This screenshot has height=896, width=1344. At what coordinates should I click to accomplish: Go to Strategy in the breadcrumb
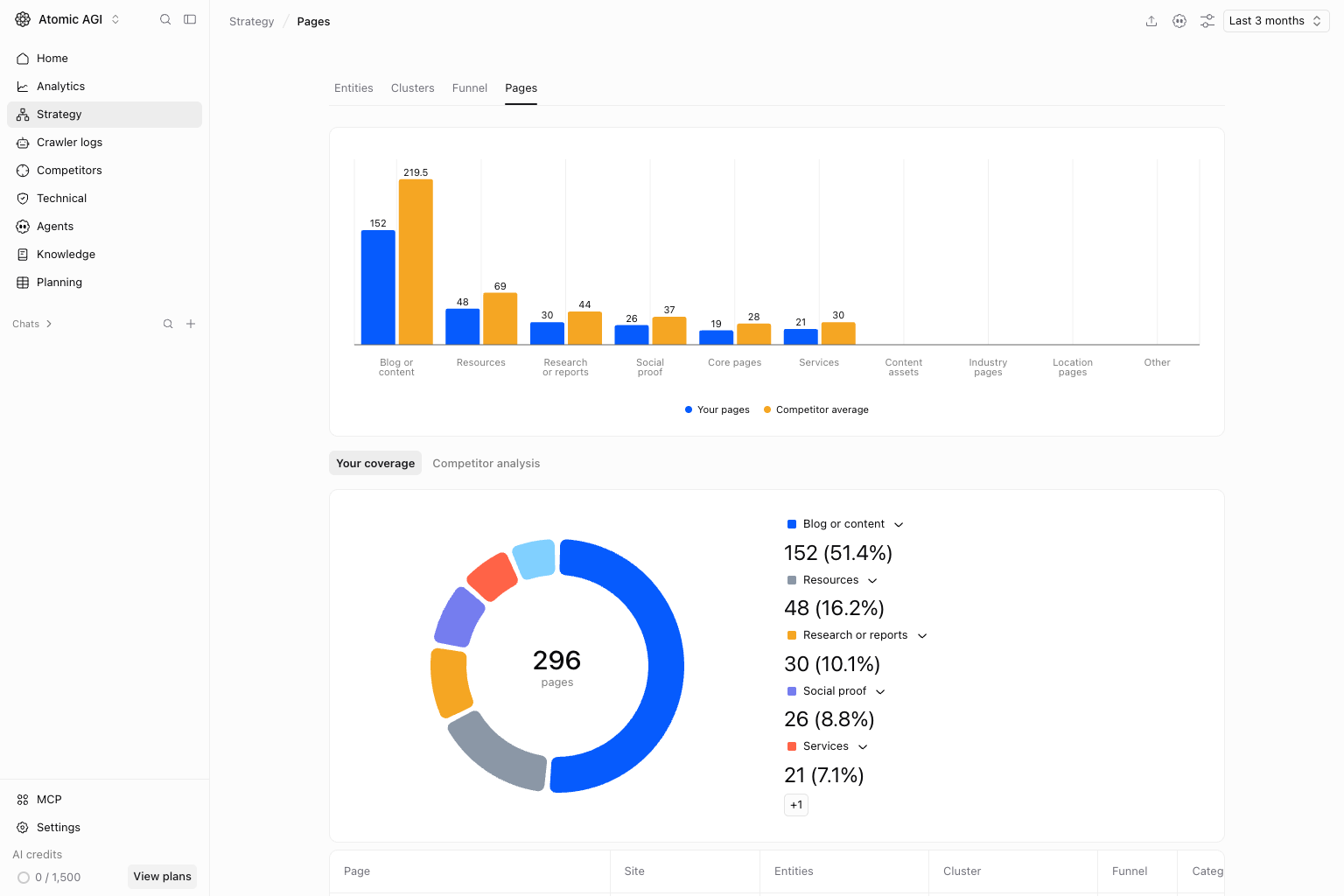pyautogui.click(x=252, y=21)
